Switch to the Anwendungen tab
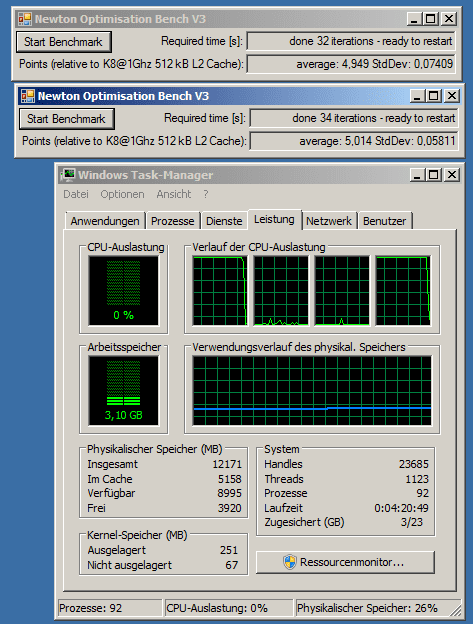473x624 pixels. point(105,221)
